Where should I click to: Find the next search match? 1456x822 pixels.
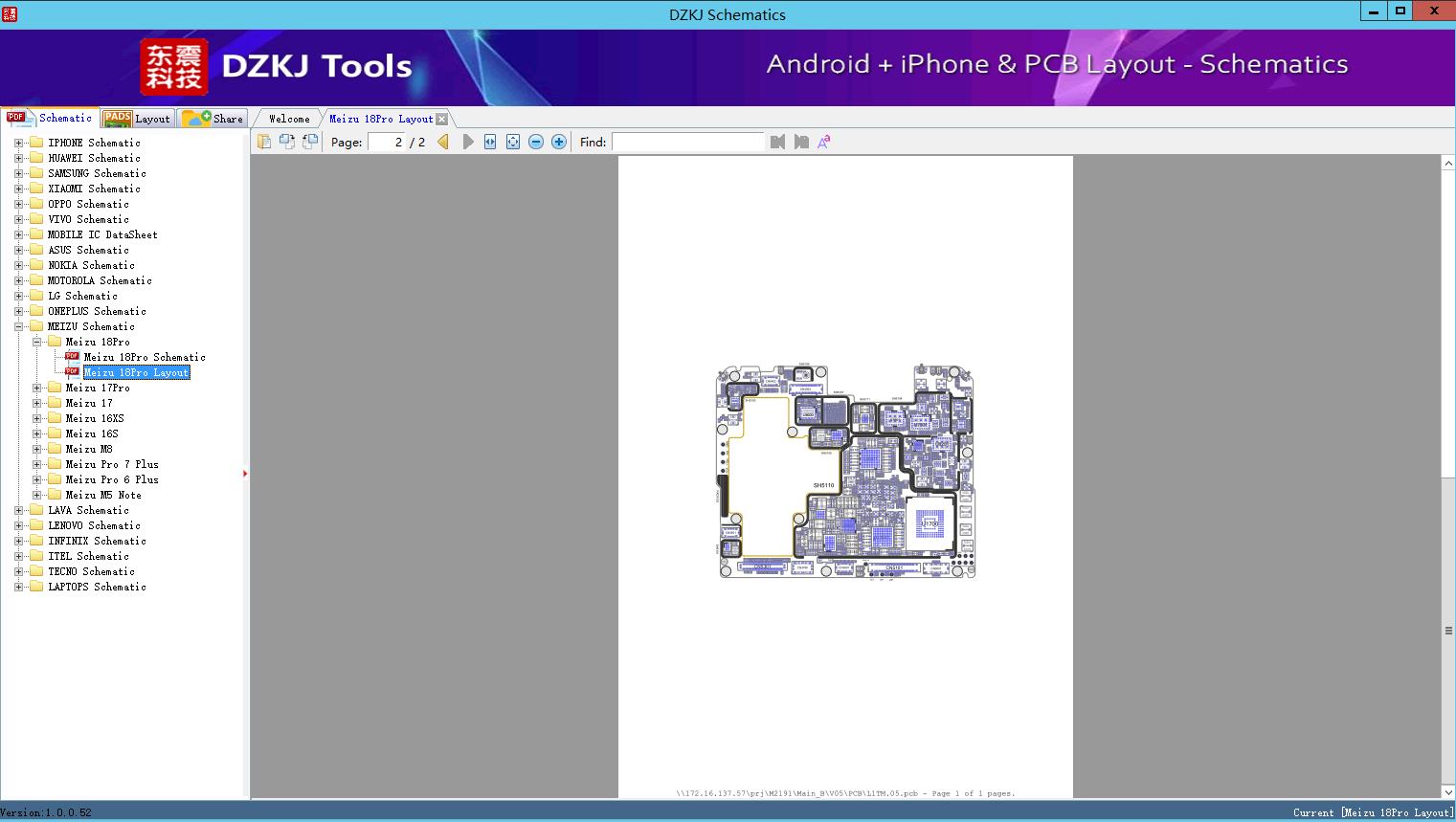(x=801, y=142)
